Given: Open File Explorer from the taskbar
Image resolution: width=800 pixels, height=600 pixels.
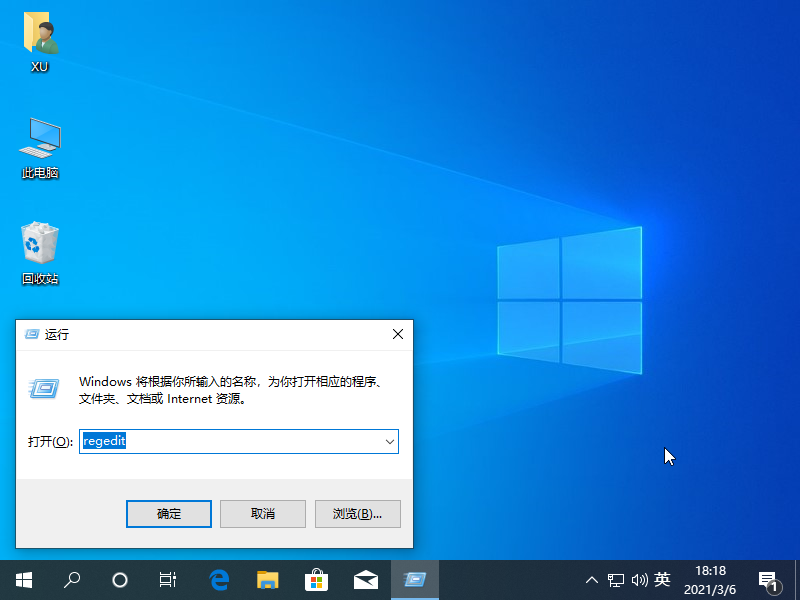Looking at the screenshot, I should coord(267,580).
